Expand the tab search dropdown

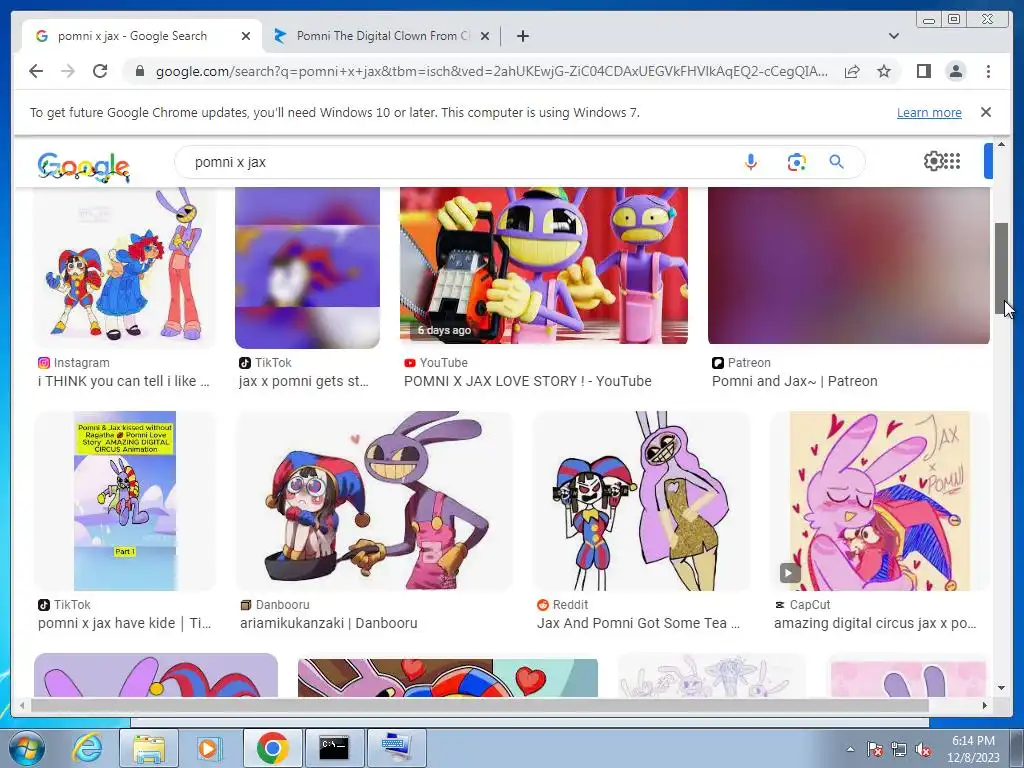893,36
